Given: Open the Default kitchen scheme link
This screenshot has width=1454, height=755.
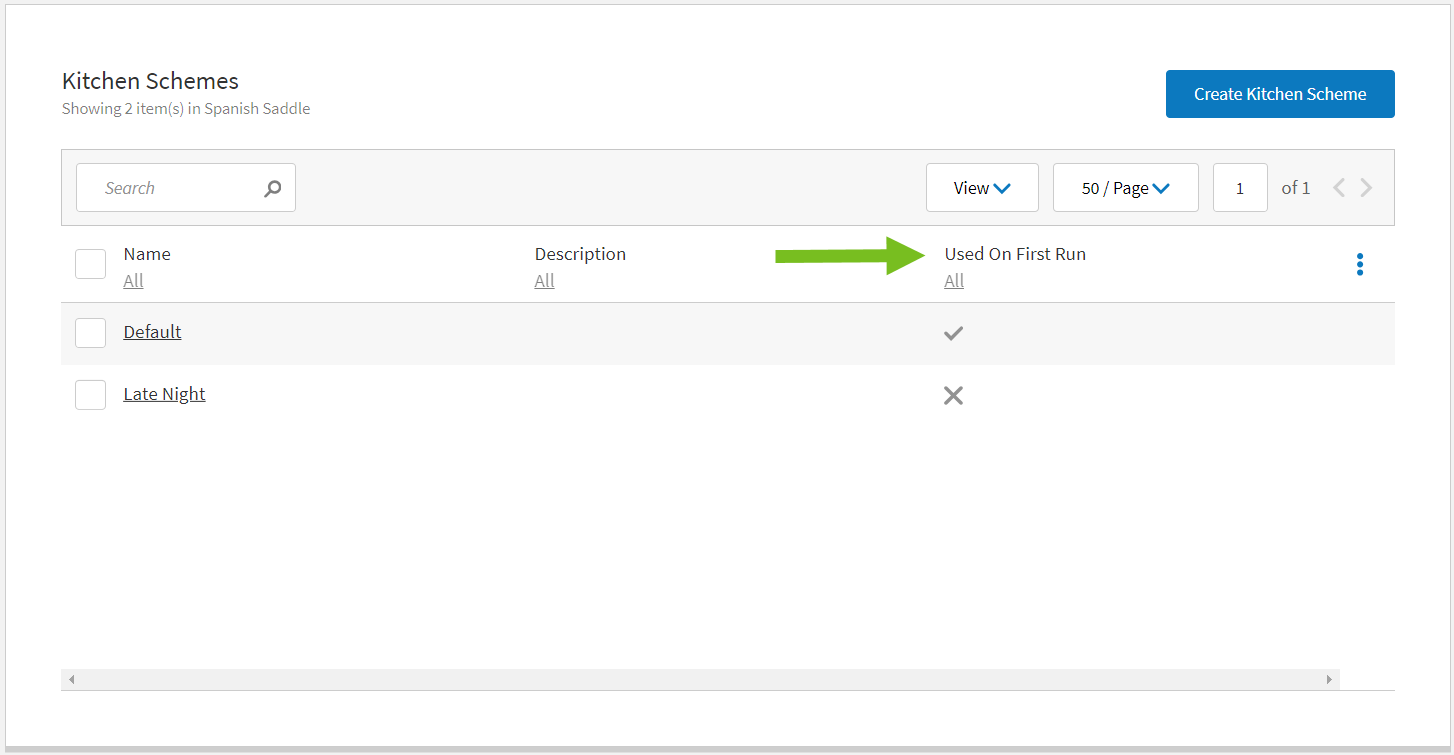Looking at the screenshot, I should coord(152,332).
